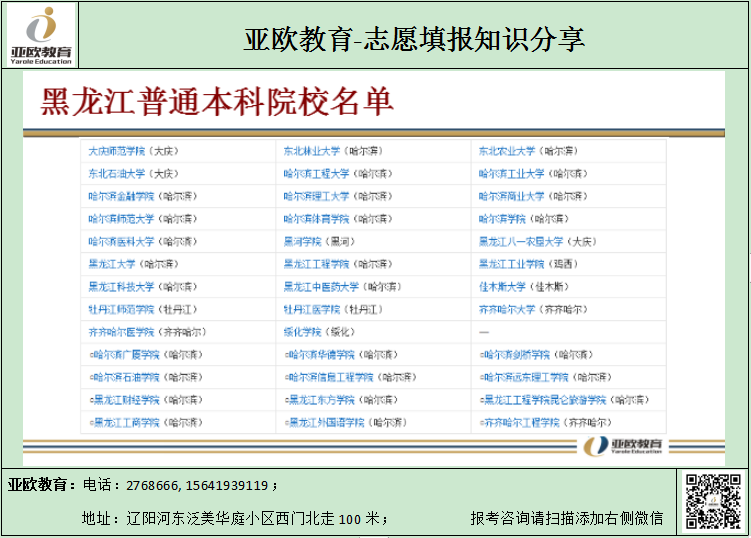
Task: Click the small 亚欧教育 logo in the slide footer
Action: [623, 446]
